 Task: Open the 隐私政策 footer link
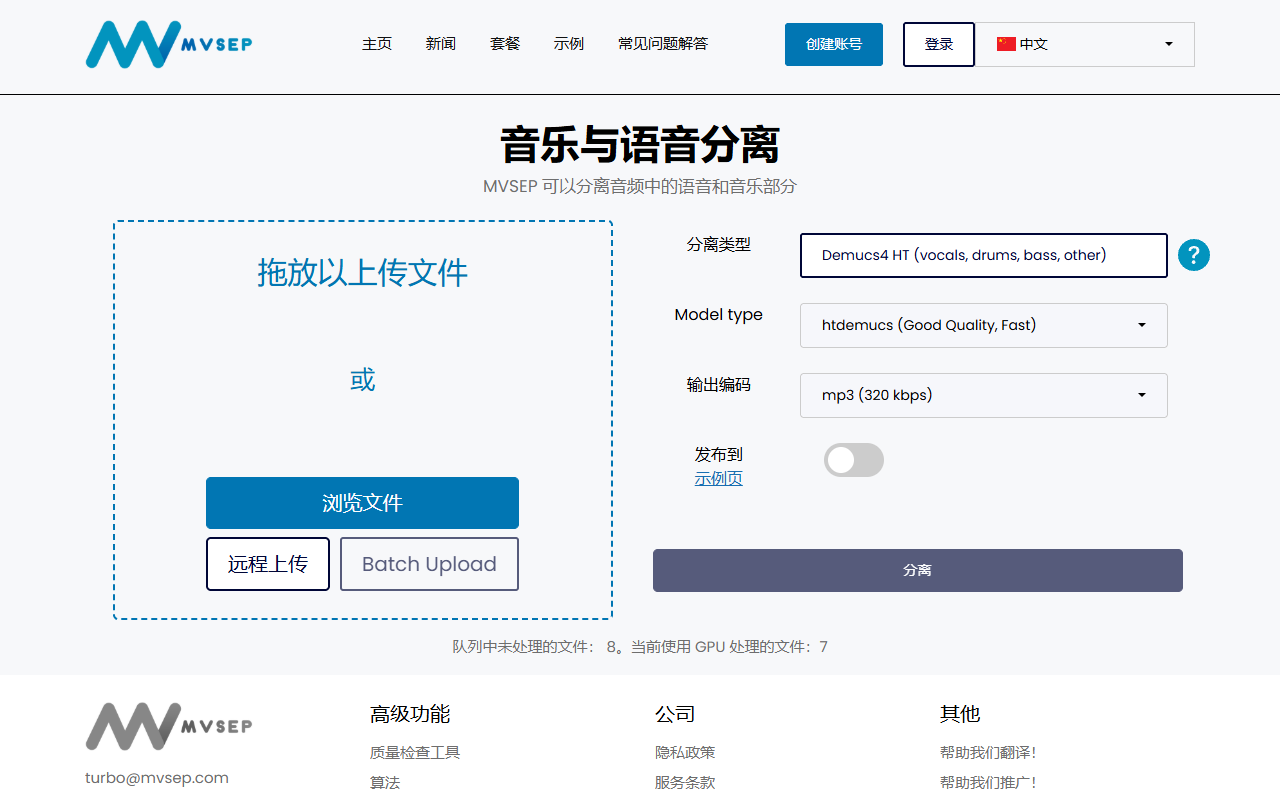click(x=685, y=752)
